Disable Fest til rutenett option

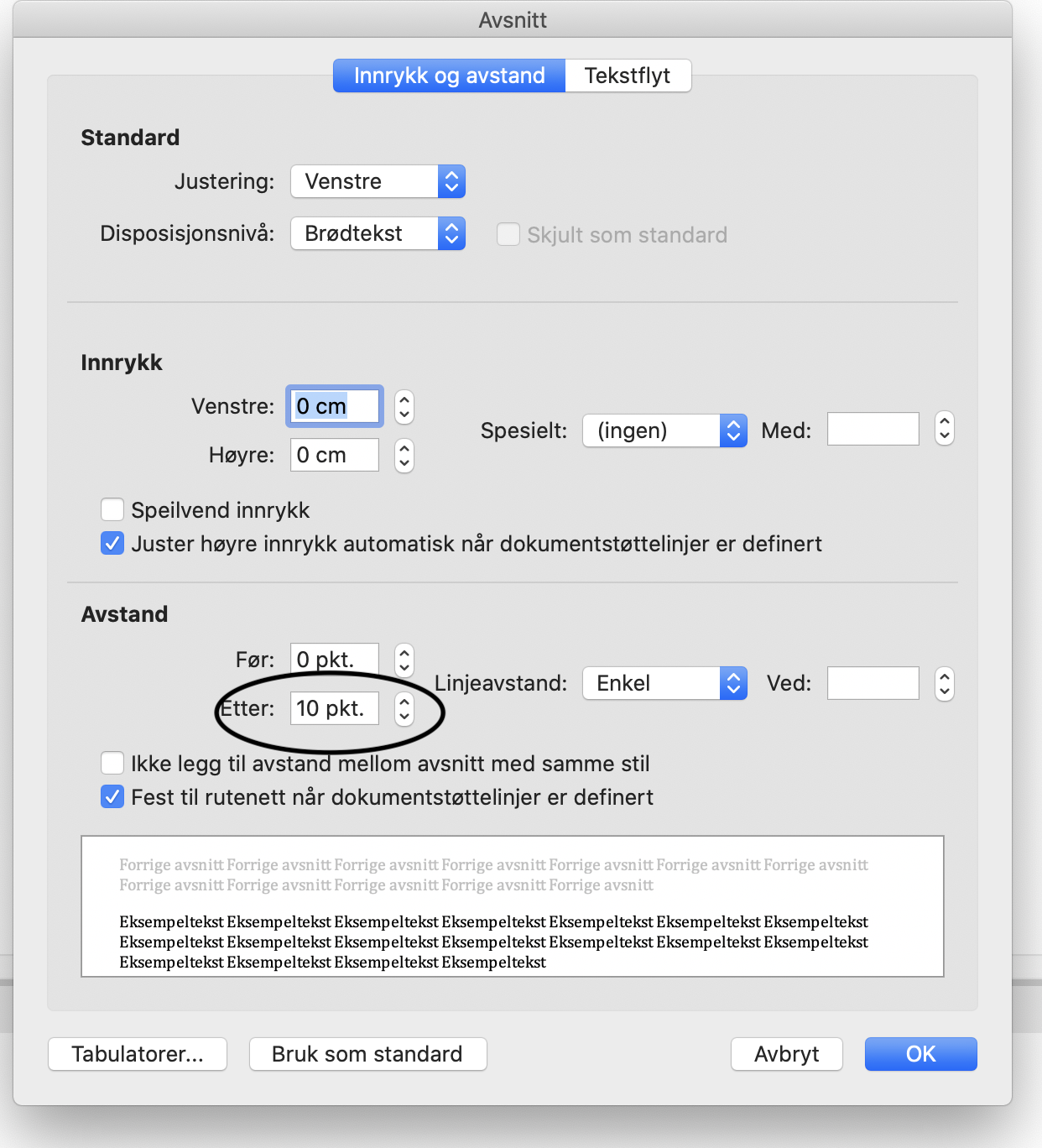[112, 796]
